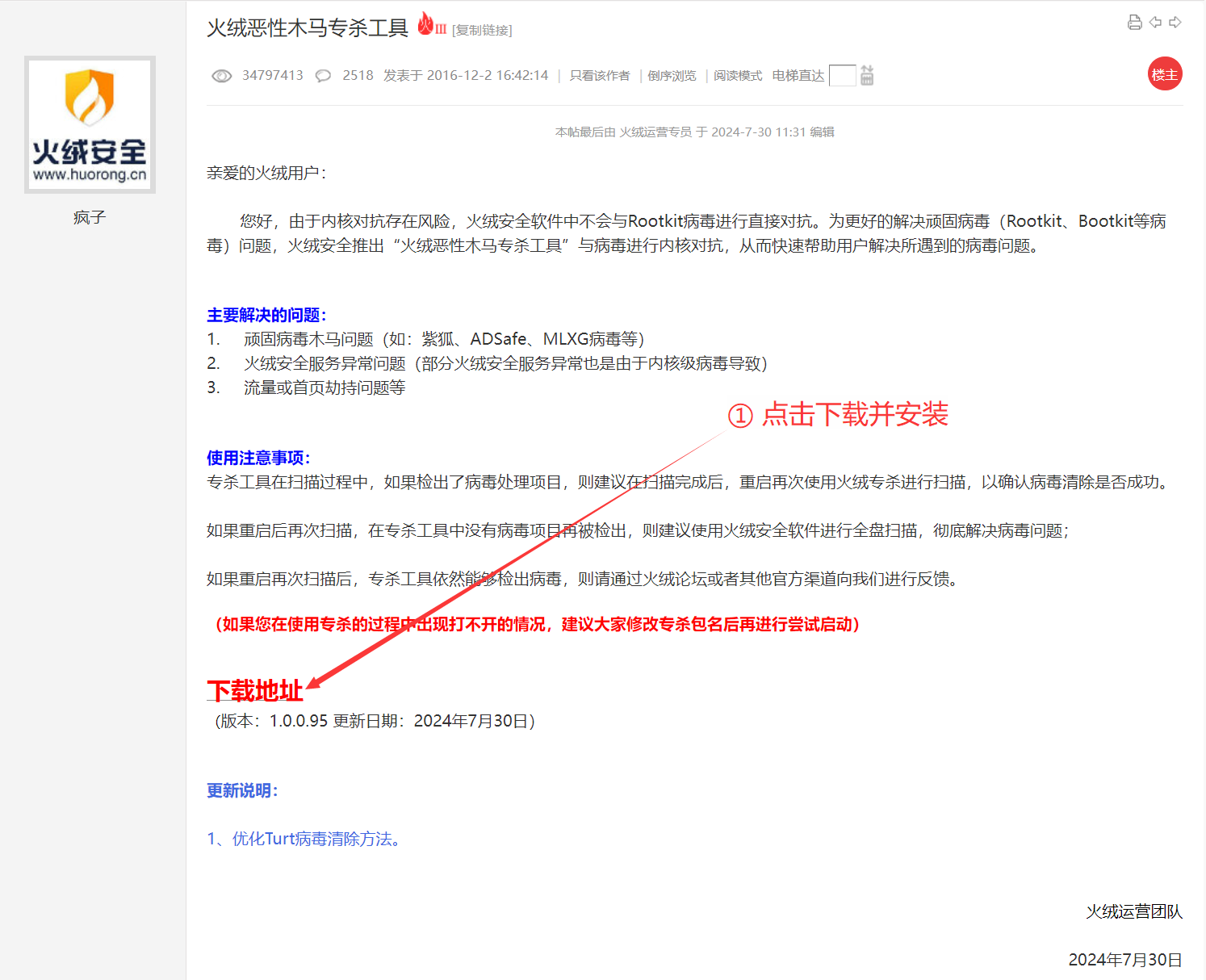Click the 发表于 post timestamp
The image size is (1206, 980).
[466, 76]
